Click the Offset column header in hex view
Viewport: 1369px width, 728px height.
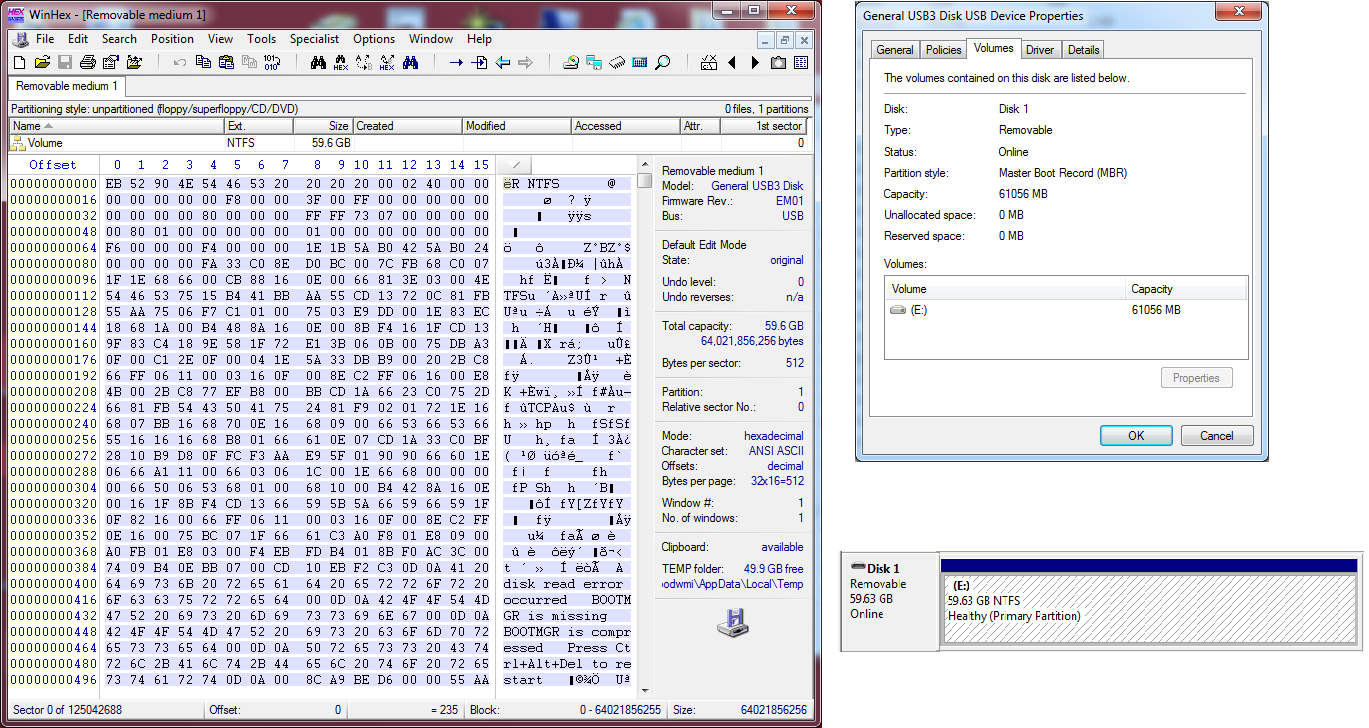coord(53,165)
